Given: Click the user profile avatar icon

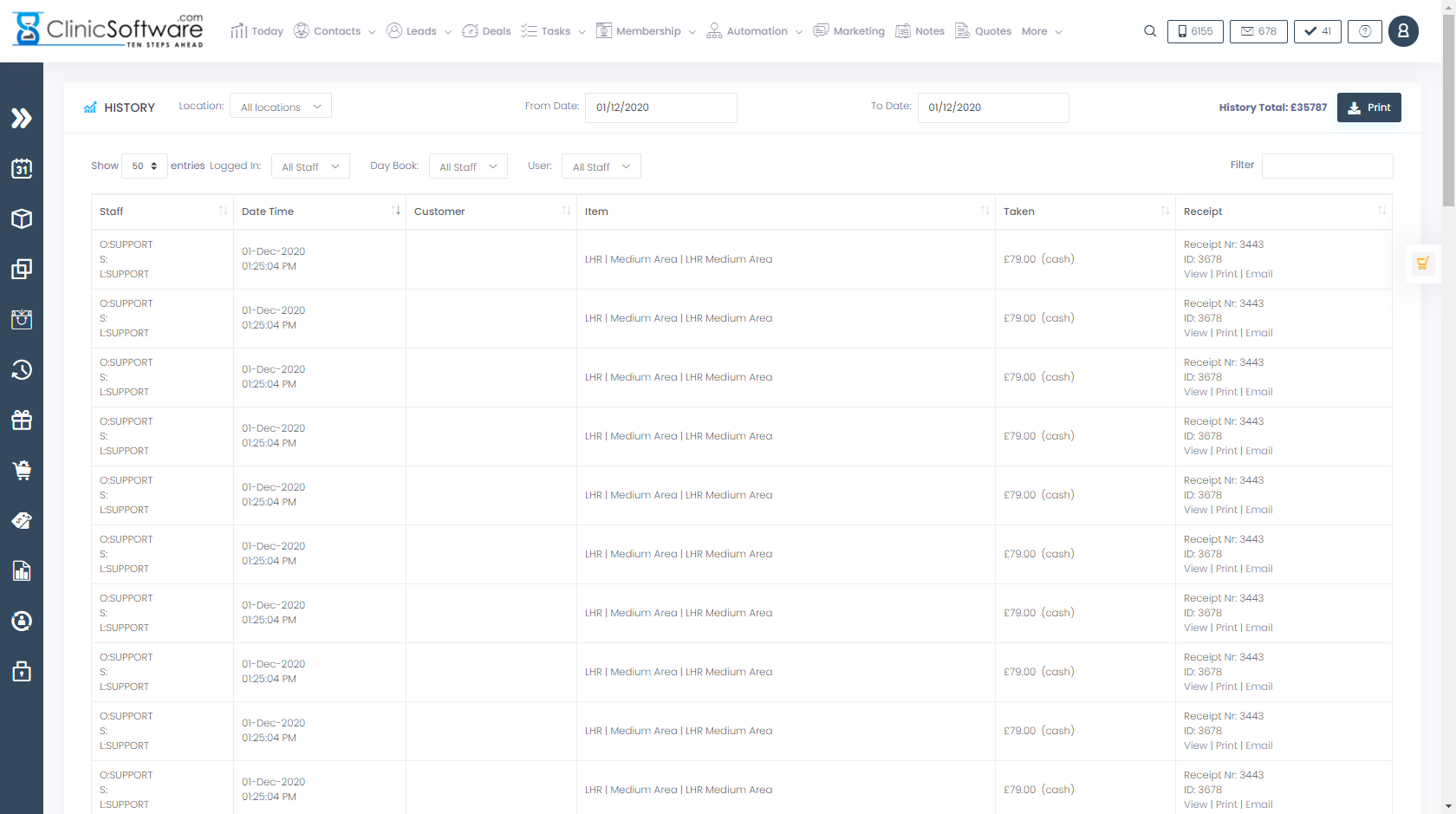Looking at the screenshot, I should click(x=1403, y=31).
